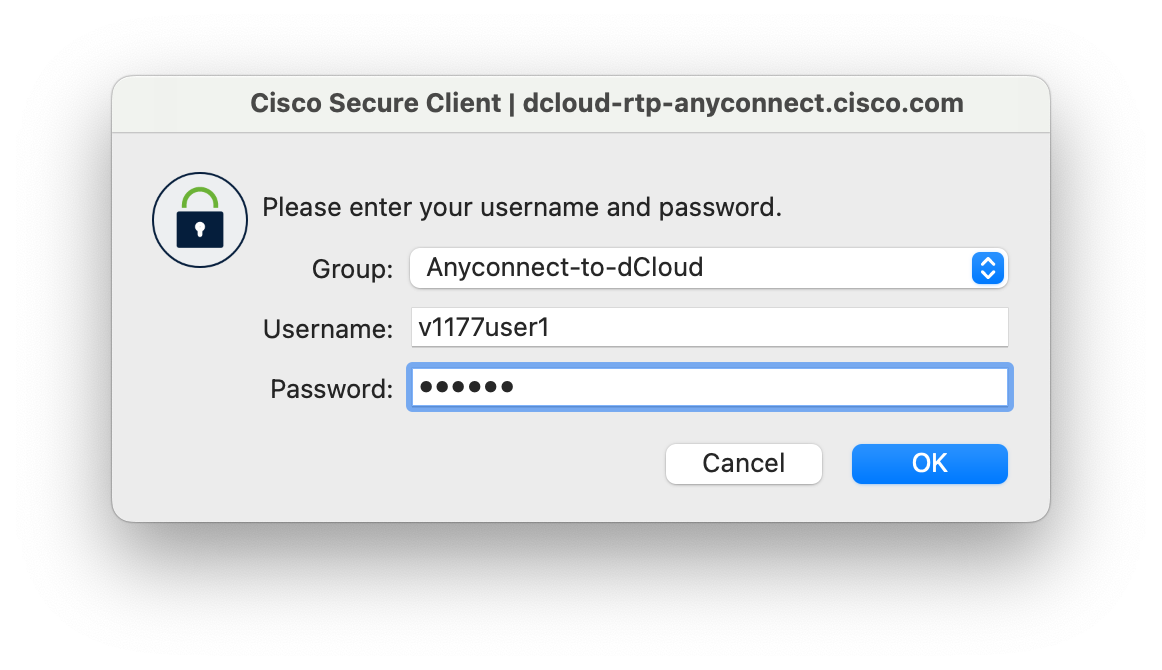Click the Username input field
This screenshot has height=670, width=1162.
tap(709, 327)
